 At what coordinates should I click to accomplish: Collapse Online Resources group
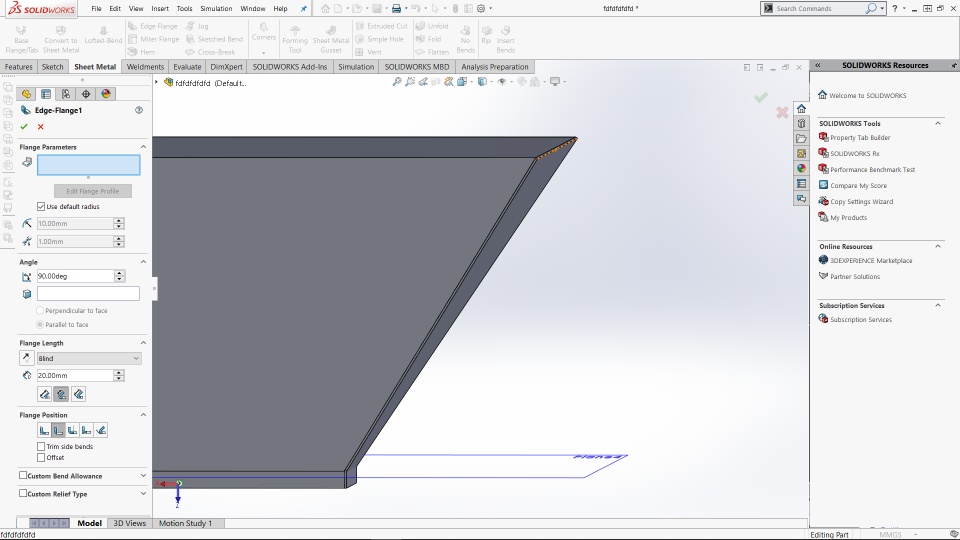pyautogui.click(x=937, y=247)
